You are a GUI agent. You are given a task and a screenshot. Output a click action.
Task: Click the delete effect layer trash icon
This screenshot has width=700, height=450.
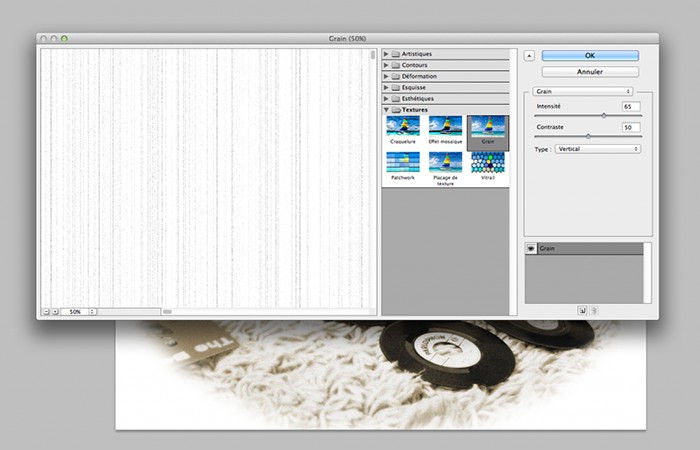tap(594, 310)
